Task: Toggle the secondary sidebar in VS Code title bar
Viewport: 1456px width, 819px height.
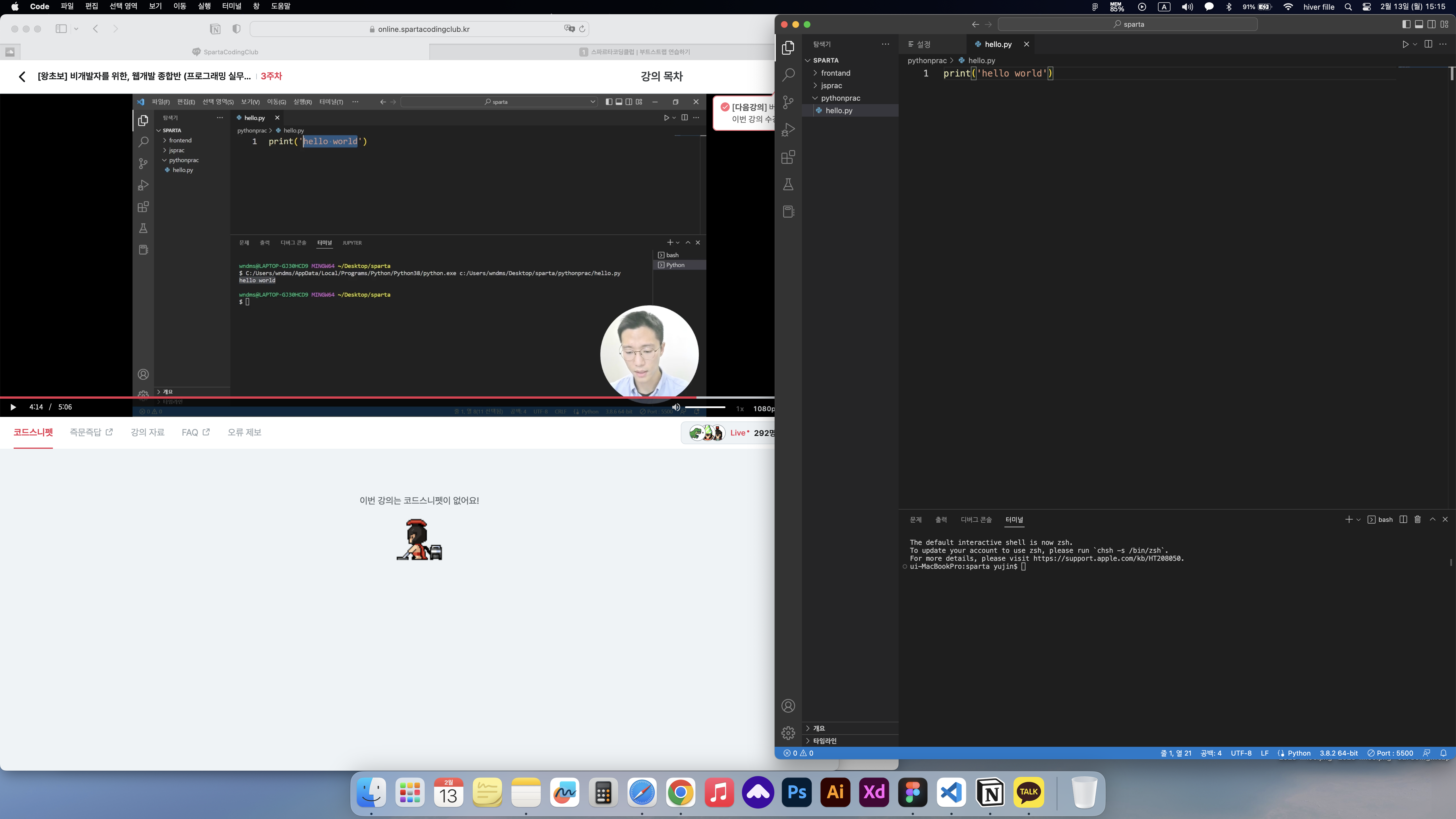Action: pyautogui.click(x=1431, y=24)
